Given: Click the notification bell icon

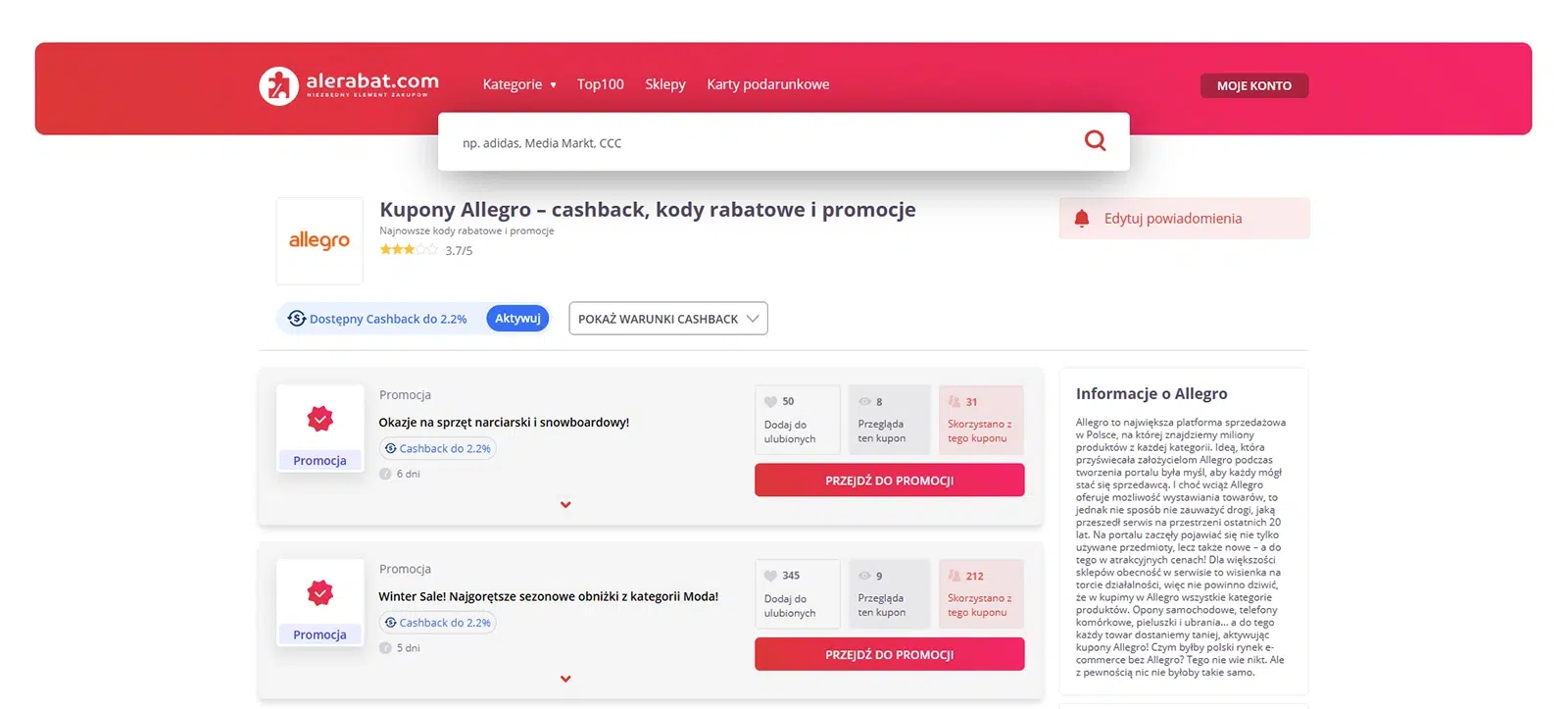Looking at the screenshot, I should 1082,219.
